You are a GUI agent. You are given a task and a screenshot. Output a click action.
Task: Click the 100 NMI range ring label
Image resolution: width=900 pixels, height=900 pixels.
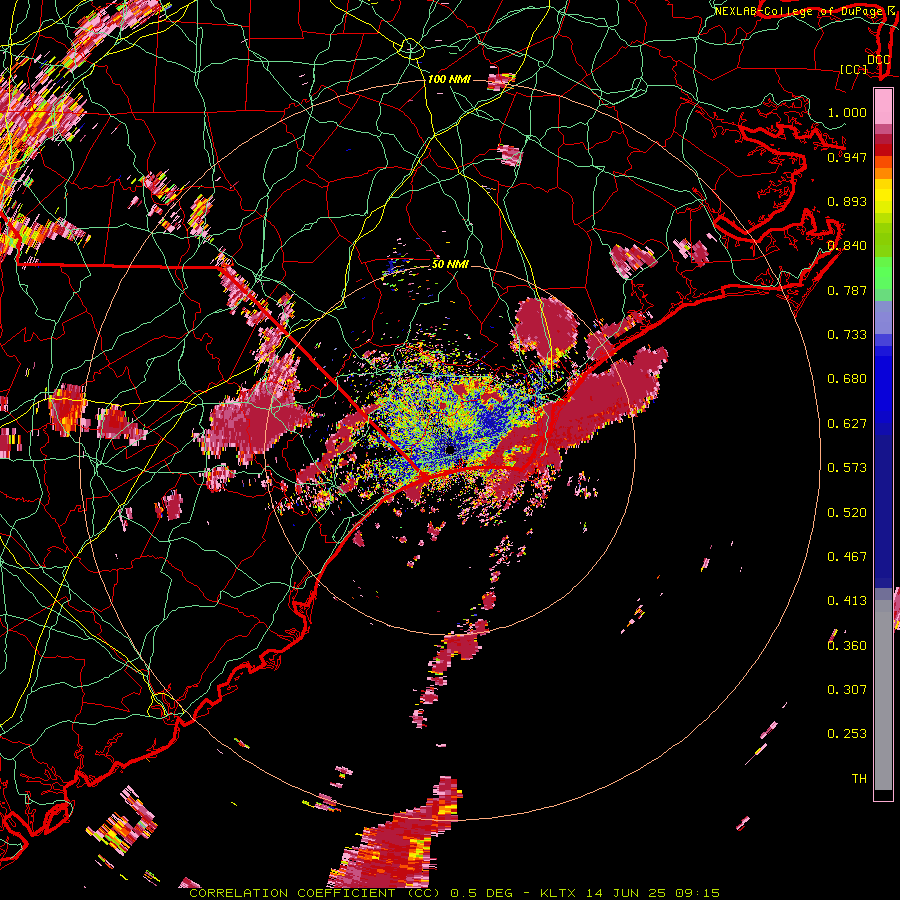point(449,79)
